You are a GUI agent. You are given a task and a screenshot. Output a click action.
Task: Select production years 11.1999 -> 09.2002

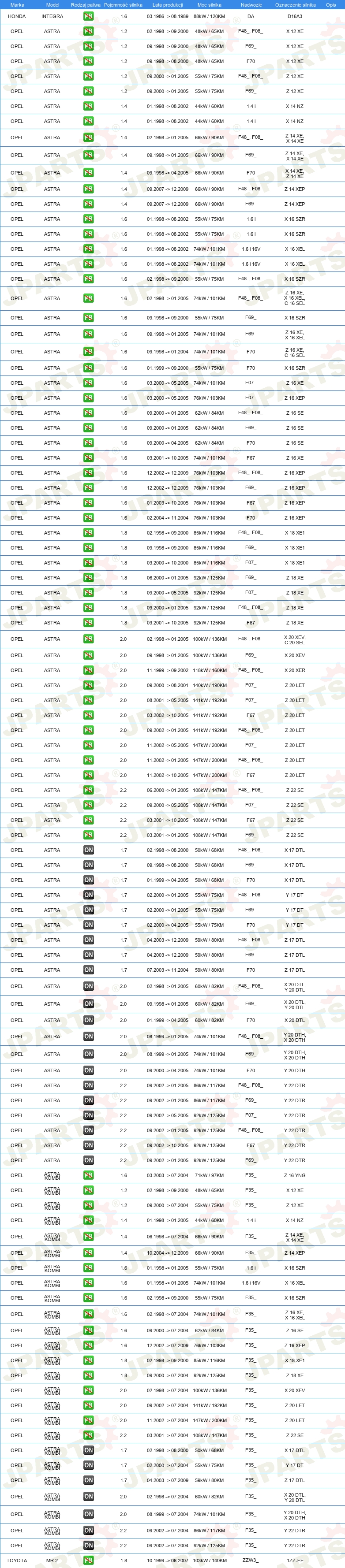pos(168,671)
